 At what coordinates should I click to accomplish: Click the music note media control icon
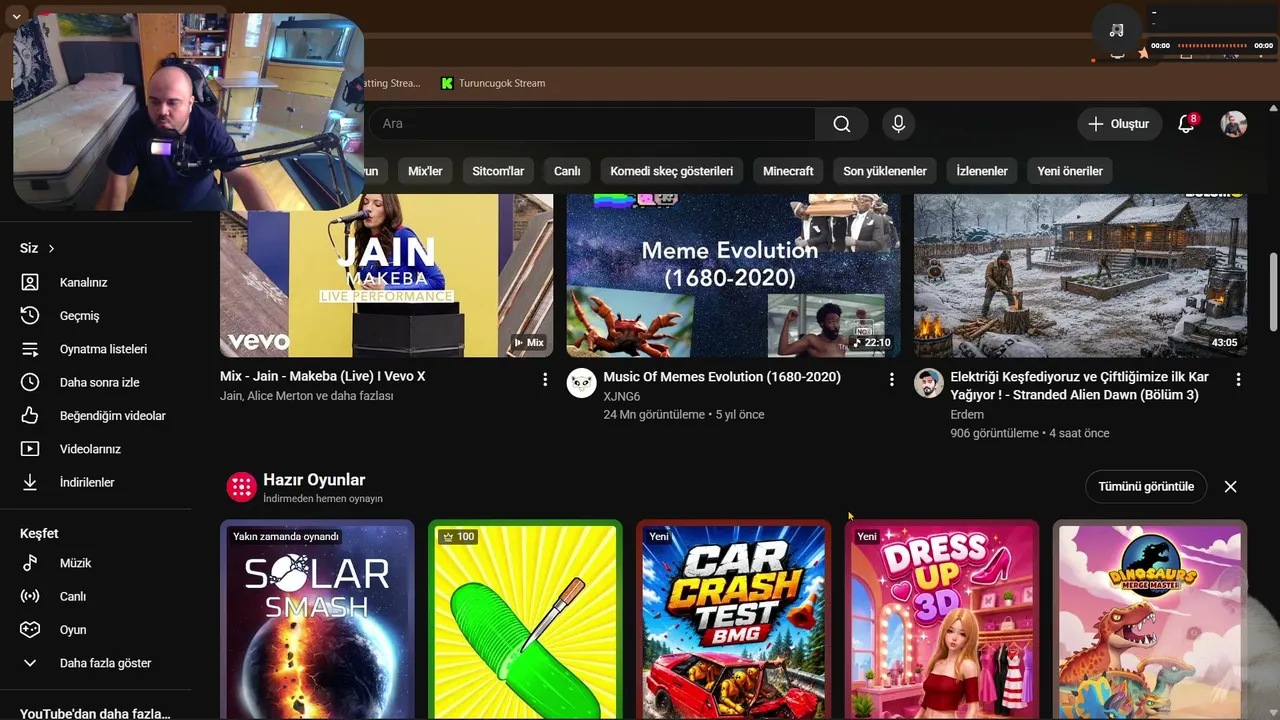tap(1117, 30)
